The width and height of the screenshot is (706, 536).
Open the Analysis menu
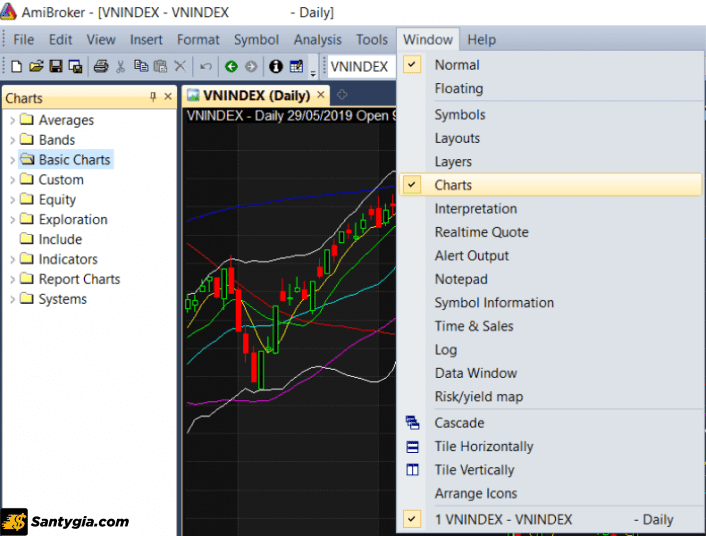[317, 40]
